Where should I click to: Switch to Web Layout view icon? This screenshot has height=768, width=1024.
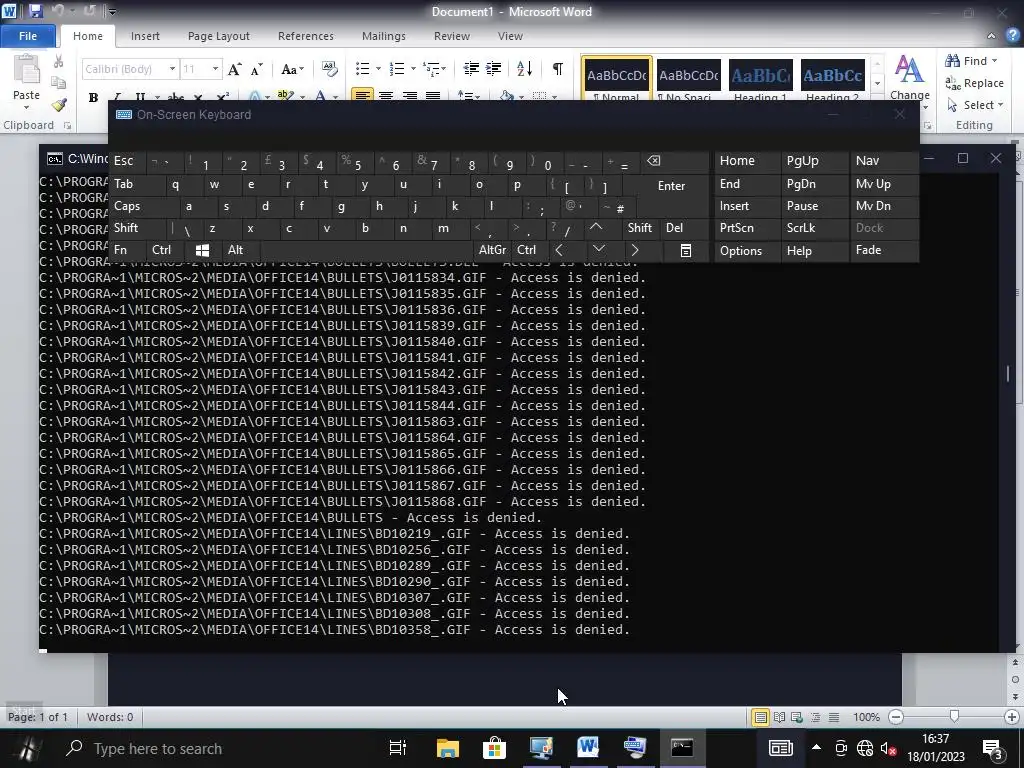[x=797, y=717]
